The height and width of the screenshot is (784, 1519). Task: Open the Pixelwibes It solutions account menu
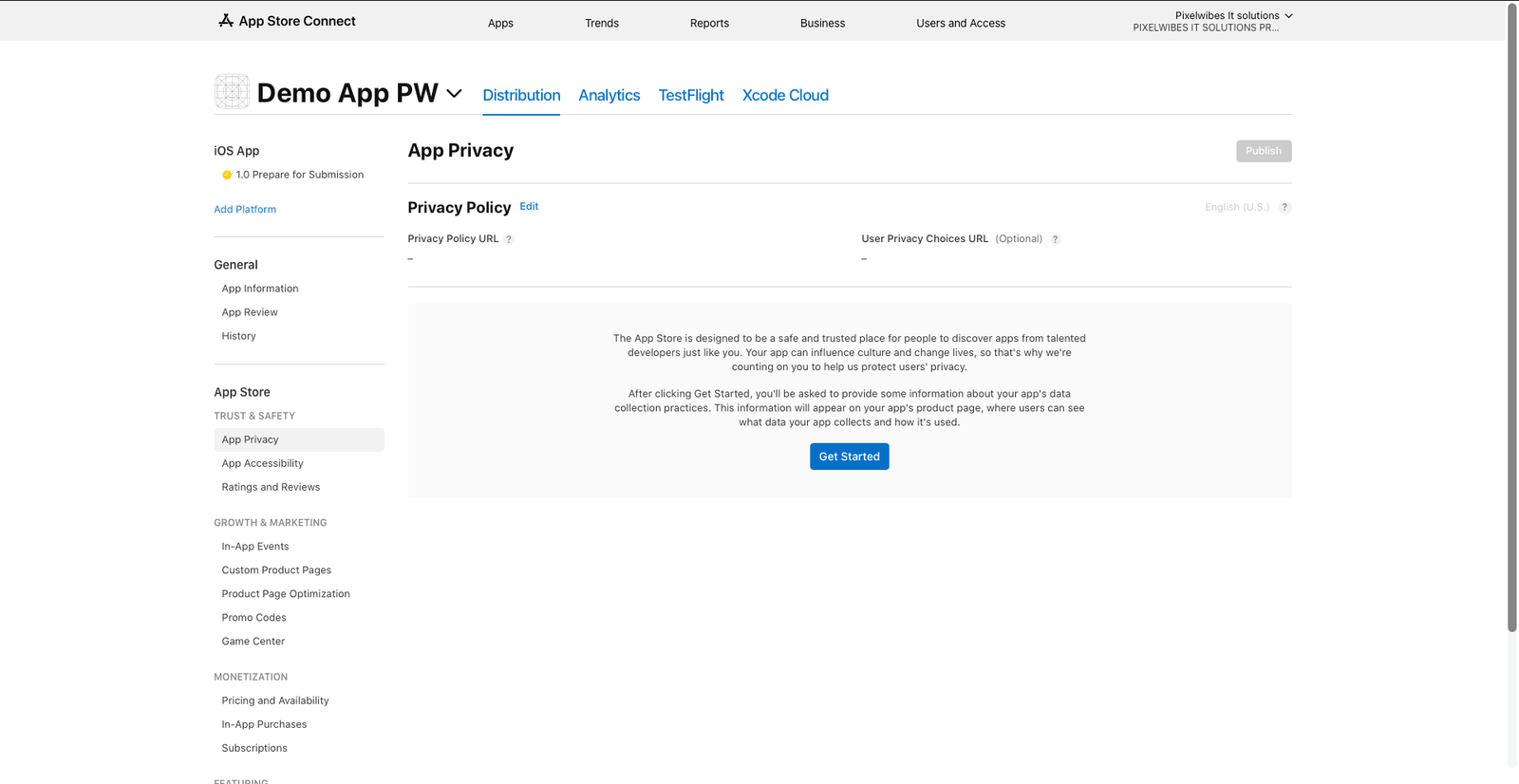(1233, 15)
